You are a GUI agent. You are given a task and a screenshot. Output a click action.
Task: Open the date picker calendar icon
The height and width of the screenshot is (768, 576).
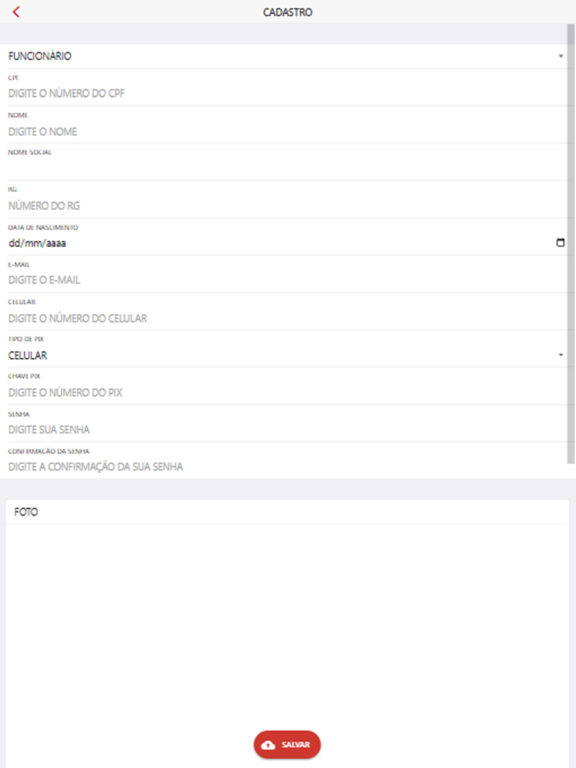(560, 242)
